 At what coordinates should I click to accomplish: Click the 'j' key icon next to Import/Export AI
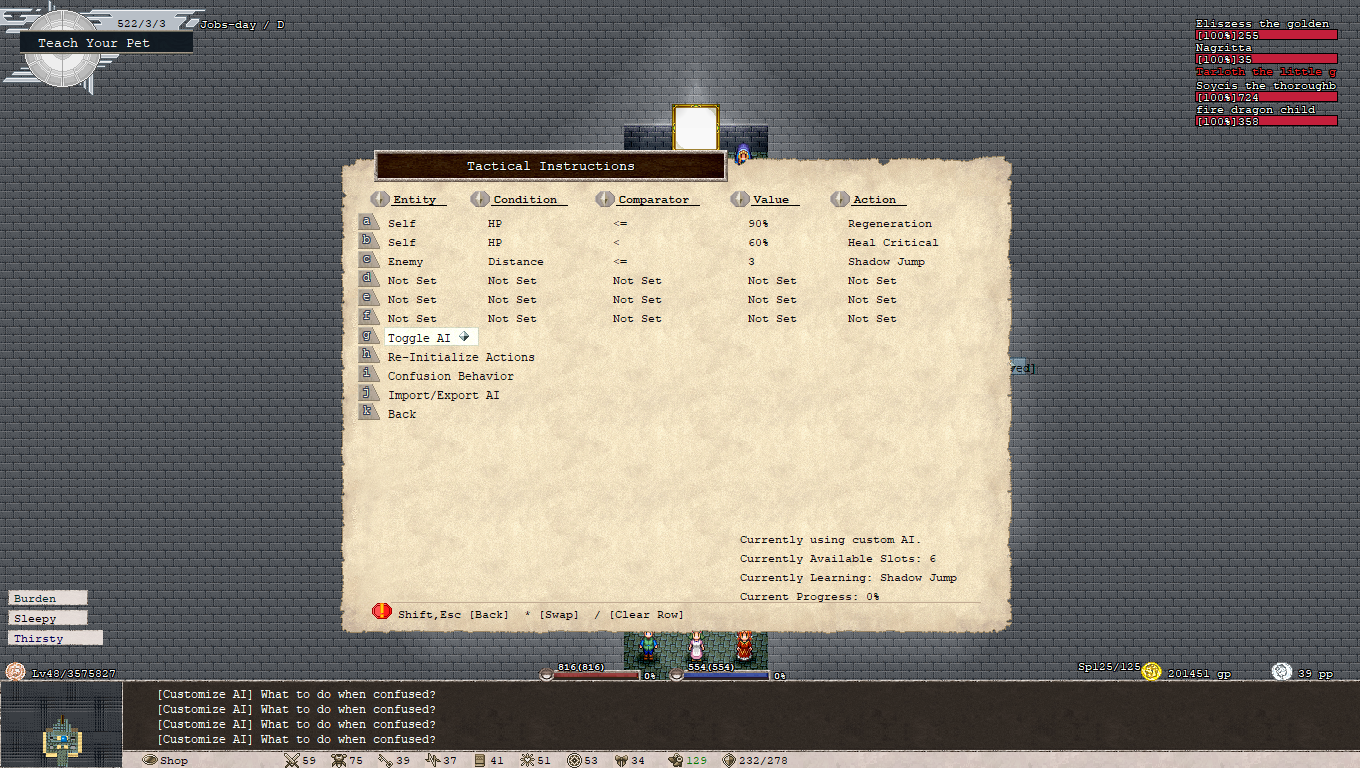tap(369, 393)
